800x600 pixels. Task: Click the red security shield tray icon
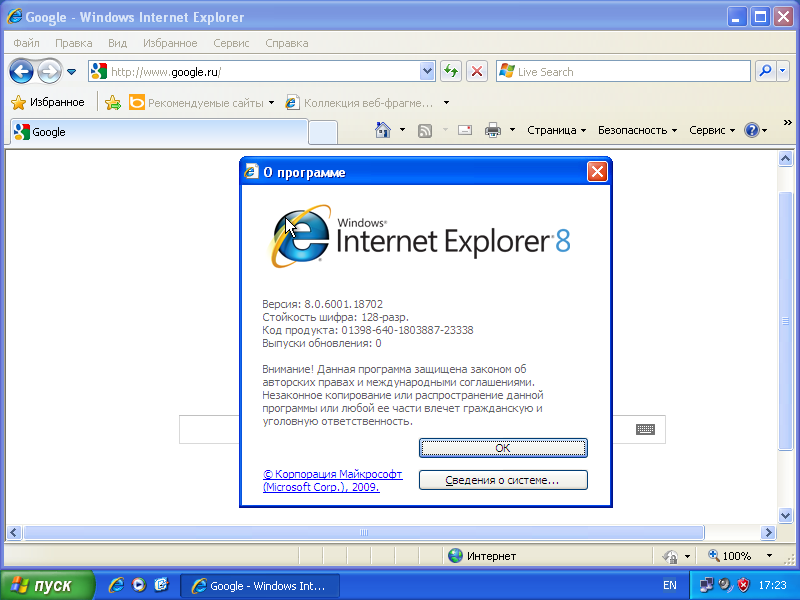tap(744, 585)
